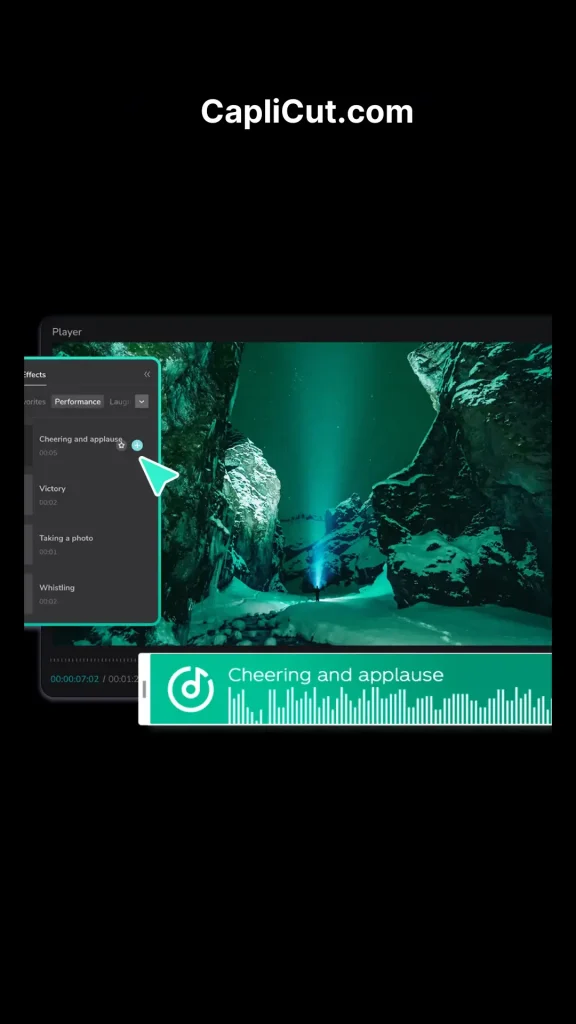
Task: Pick the Whistling sound effect
Action: tap(57, 588)
